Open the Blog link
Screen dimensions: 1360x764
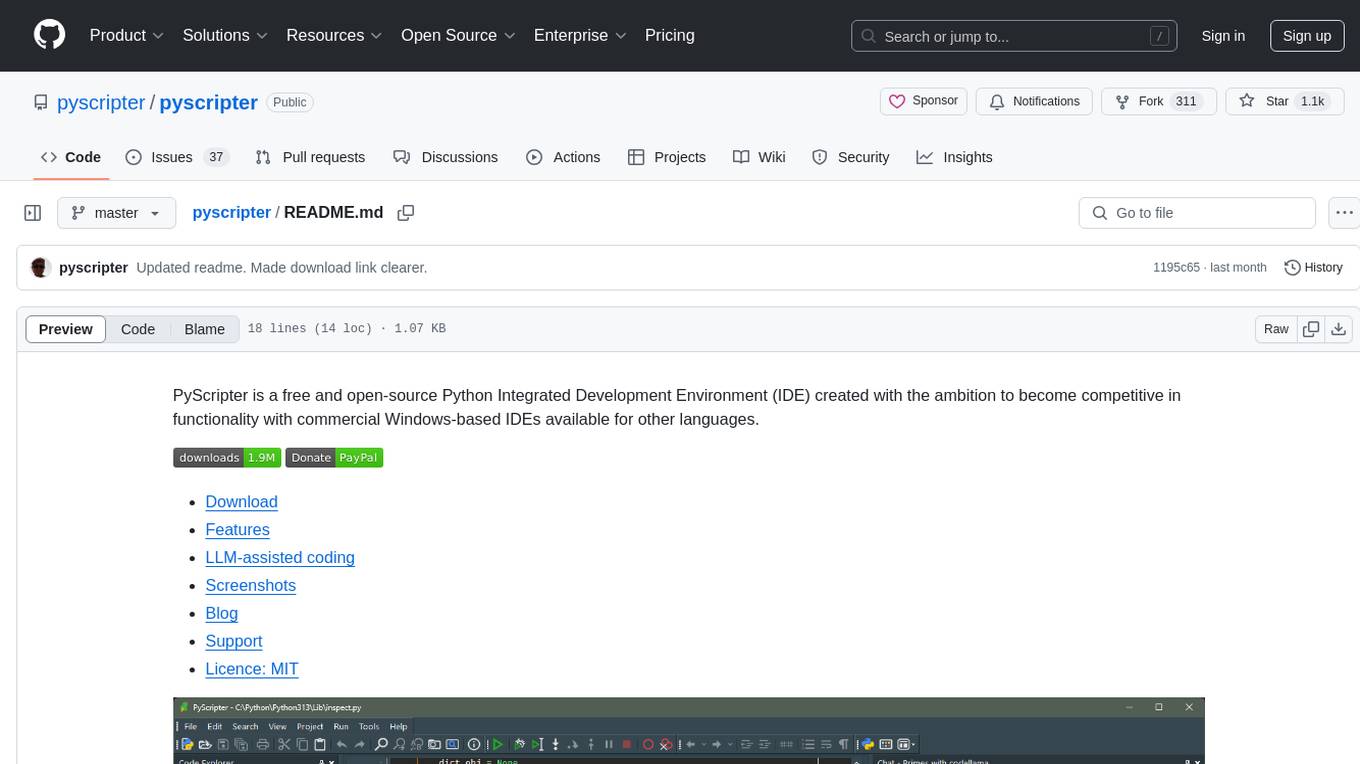[x=222, y=614]
